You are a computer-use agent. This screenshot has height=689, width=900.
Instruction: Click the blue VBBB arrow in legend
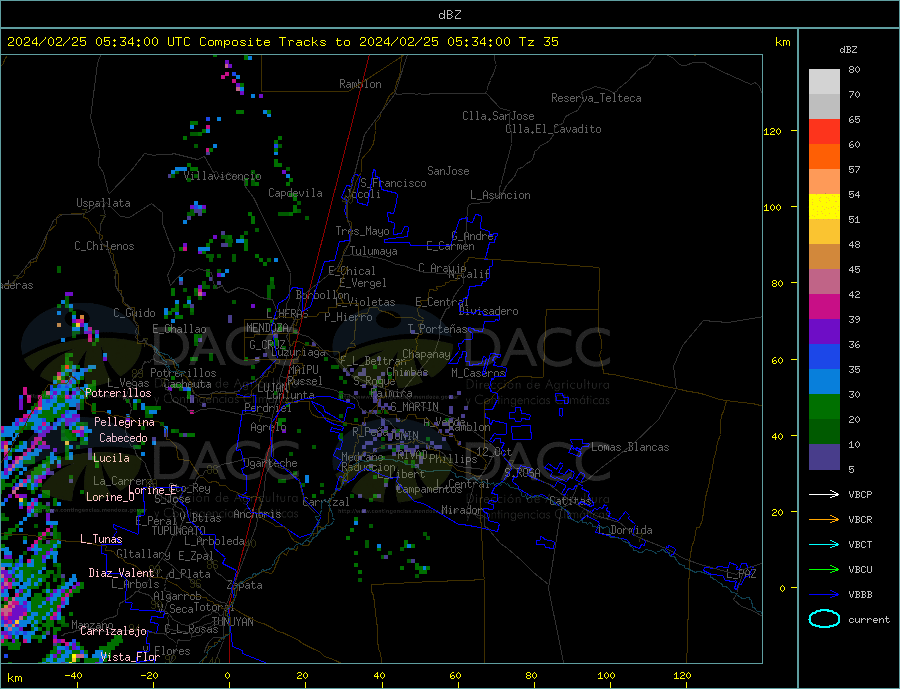click(824, 595)
